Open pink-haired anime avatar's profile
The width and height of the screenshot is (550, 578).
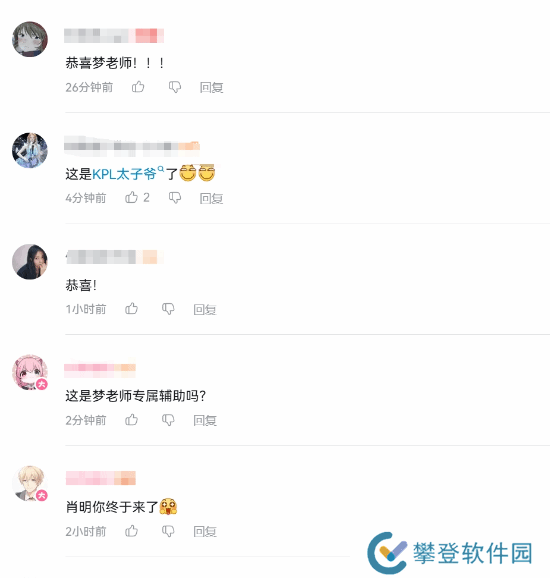pyautogui.click(x=30, y=372)
